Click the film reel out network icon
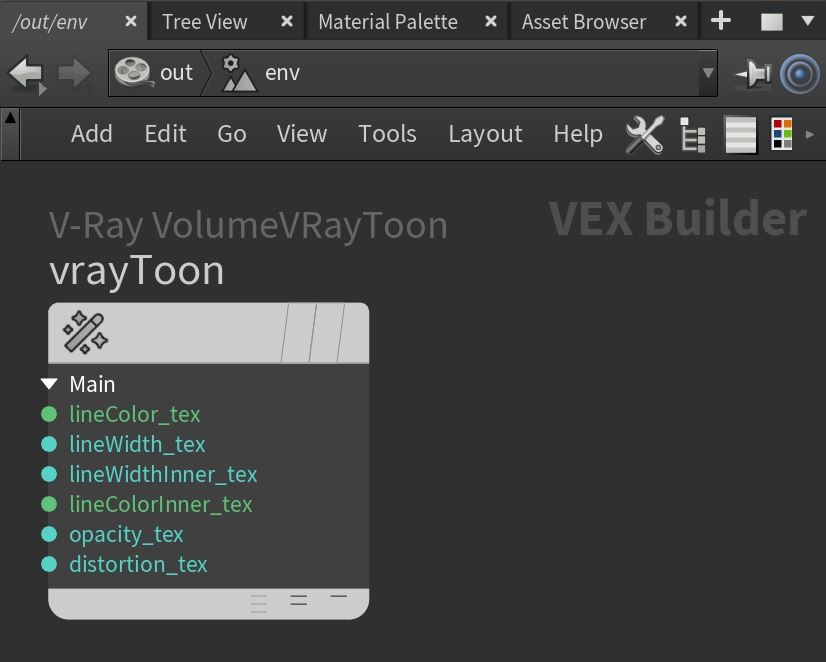Screen dimensions: 826x662 point(134,72)
